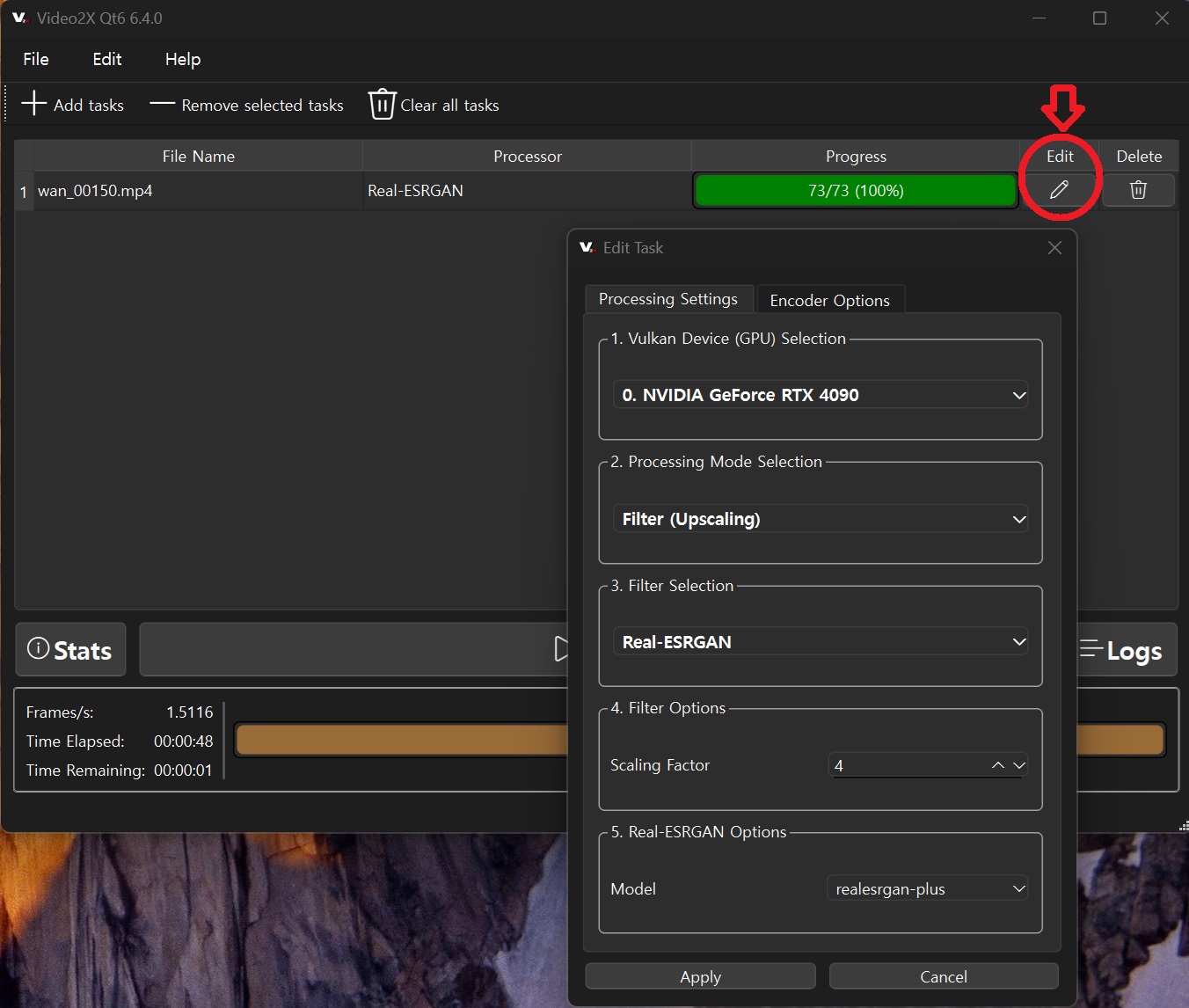The height and width of the screenshot is (1008, 1189).
Task: Click the 73/73 (100%) progress bar
Action: (x=856, y=190)
